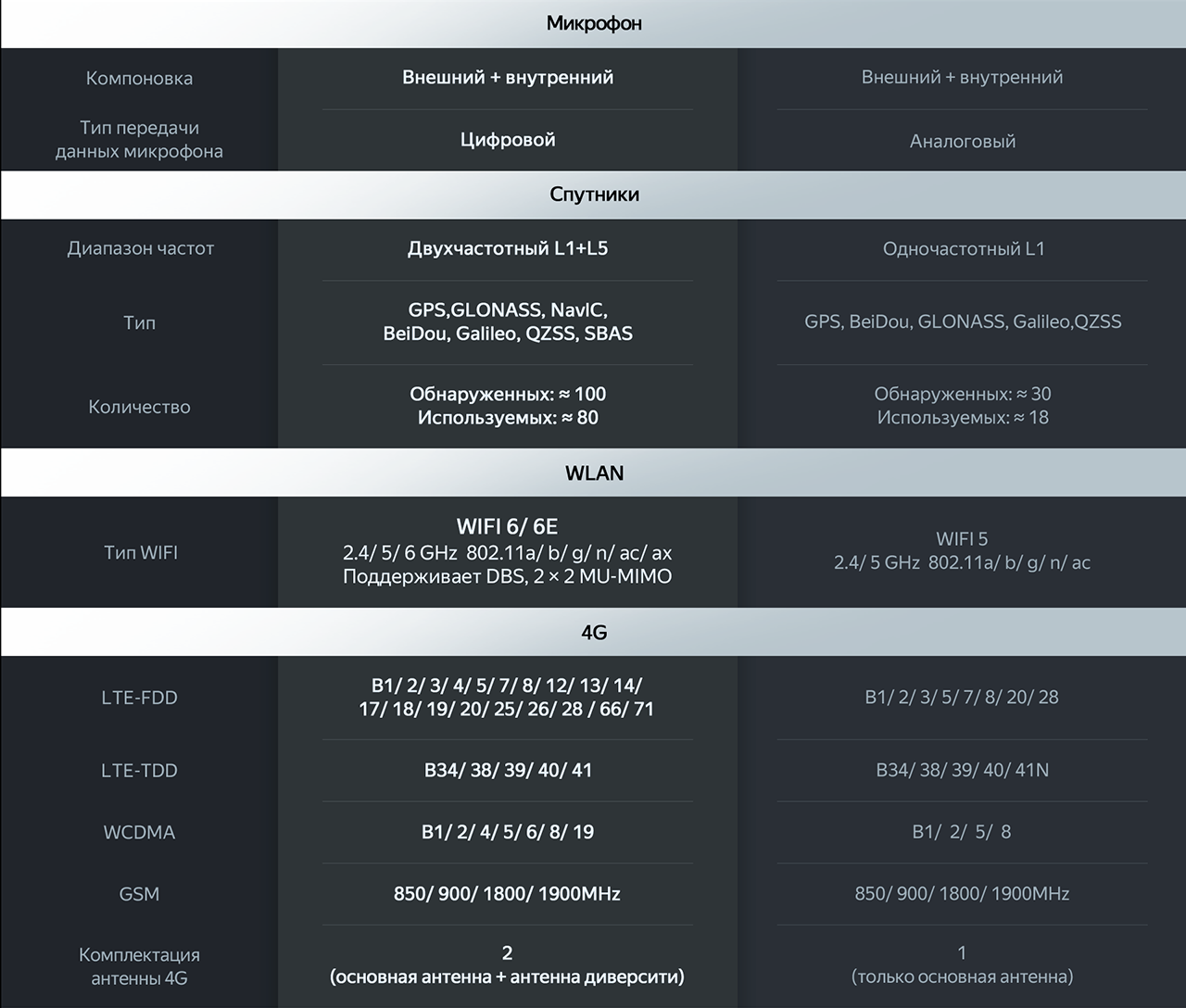Image resolution: width=1186 pixels, height=1008 pixels.
Task: Click the WIFI 6/ 6E heading text
Action: point(507,527)
